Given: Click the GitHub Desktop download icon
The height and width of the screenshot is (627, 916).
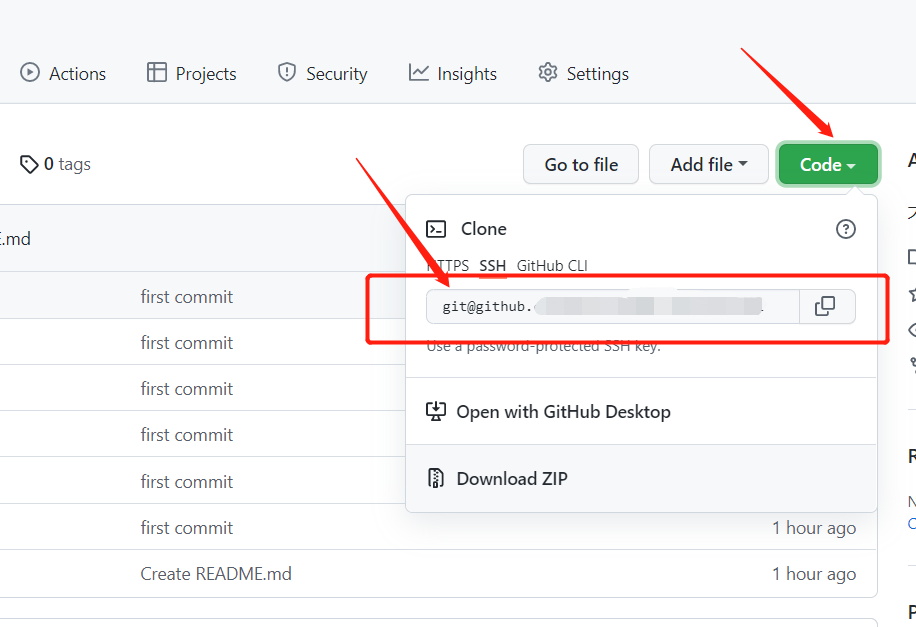Looking at the screenshot, I should (x=436, y=411).
